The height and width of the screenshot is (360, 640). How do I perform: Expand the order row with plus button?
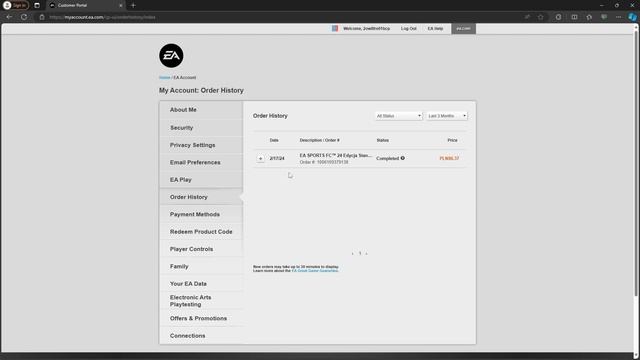coord(260,158)
